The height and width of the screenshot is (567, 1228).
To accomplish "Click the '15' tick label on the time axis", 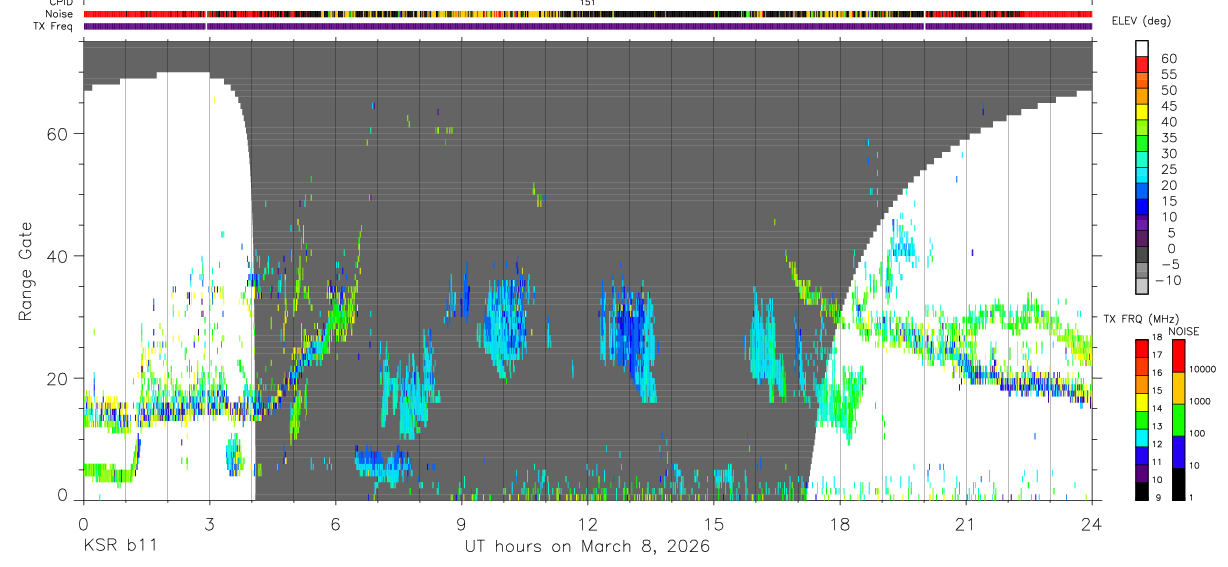I will coord(713,523).
